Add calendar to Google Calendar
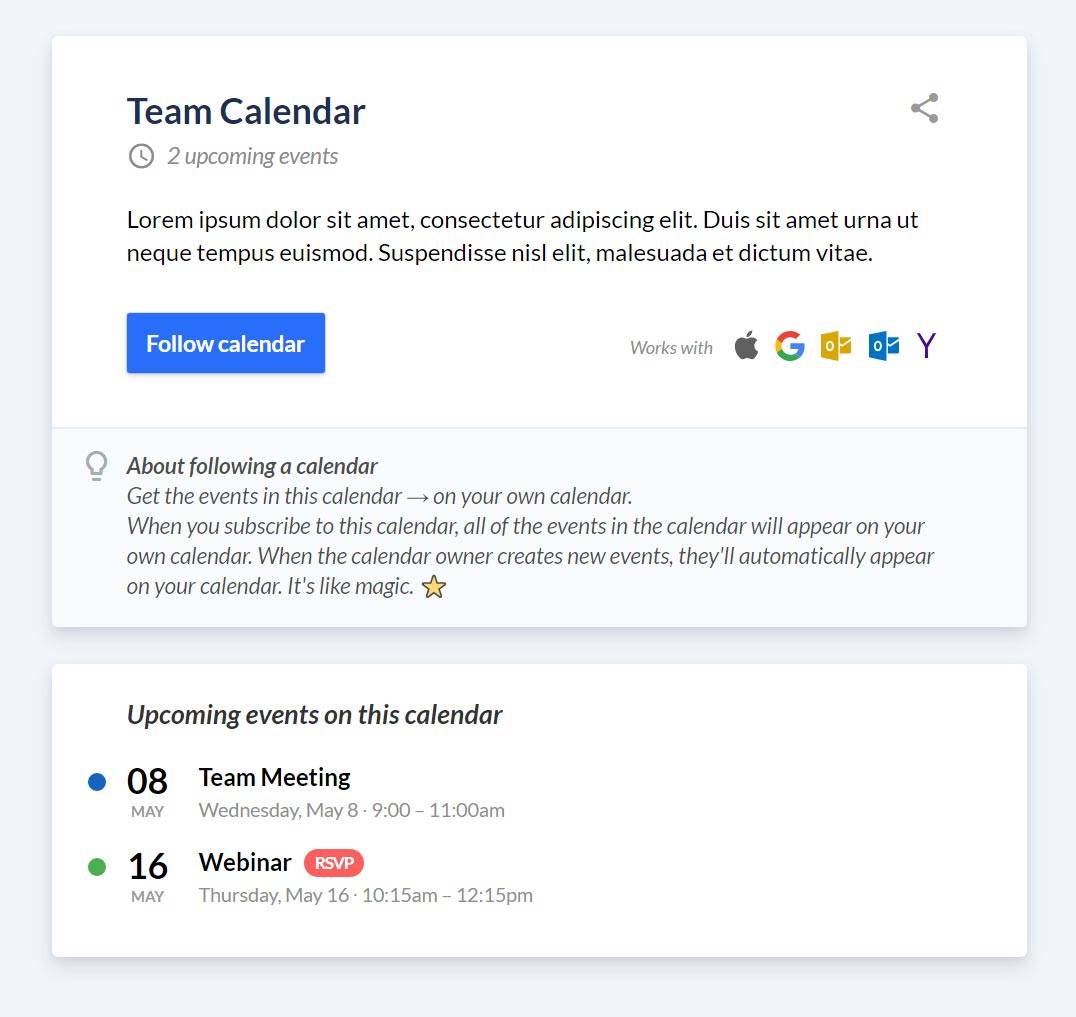Viewport: 1076px width, 1017px height. [x=790, y=345]
